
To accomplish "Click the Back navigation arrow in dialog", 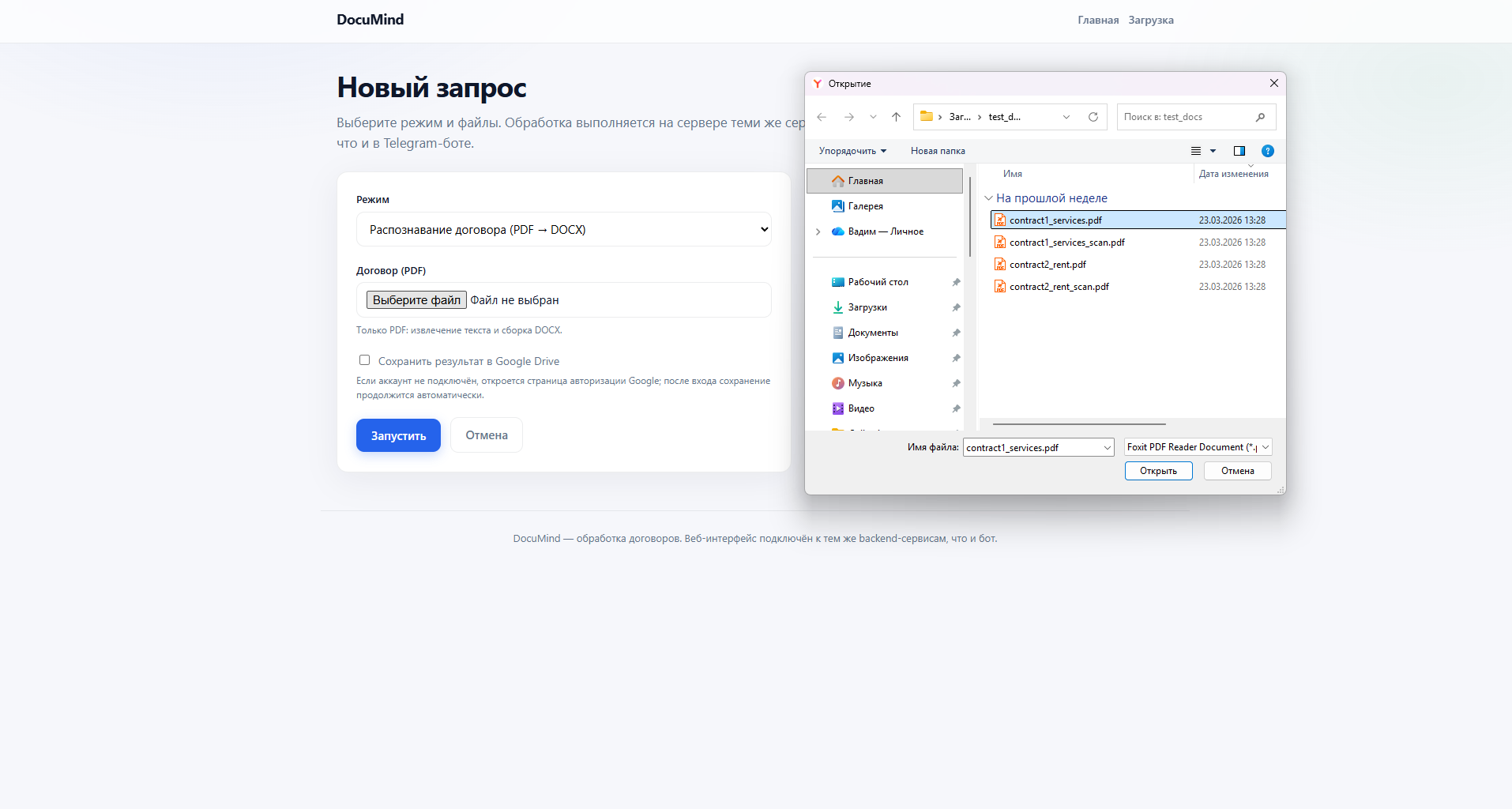I will point(822,117).
